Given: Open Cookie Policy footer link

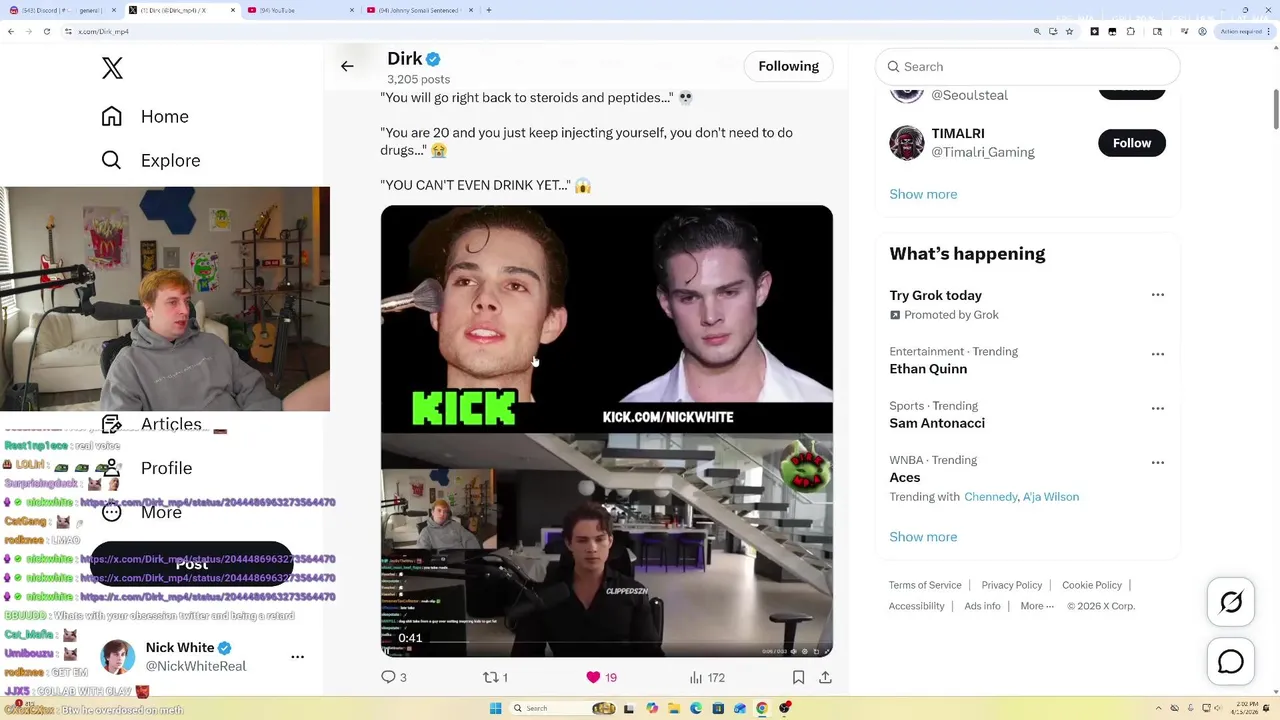Looking at the screenshot, I should [1092, 585].
